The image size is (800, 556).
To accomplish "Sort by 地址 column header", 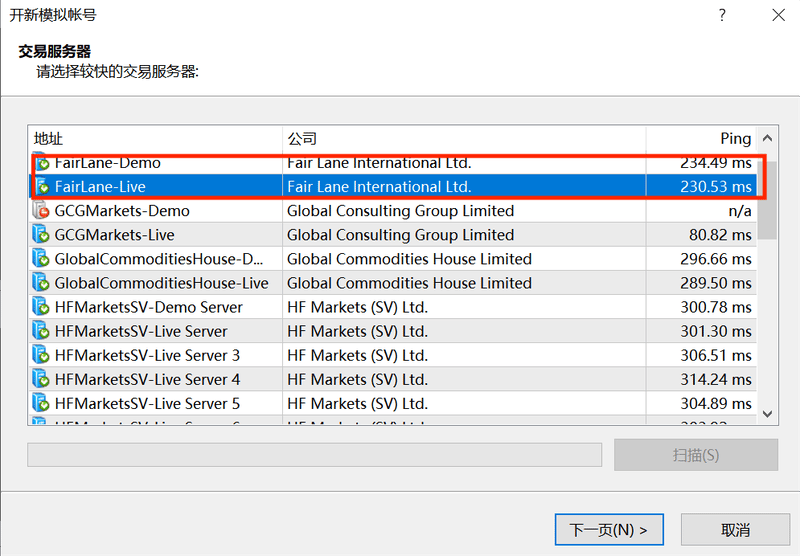I will click(x=155, y=138).
